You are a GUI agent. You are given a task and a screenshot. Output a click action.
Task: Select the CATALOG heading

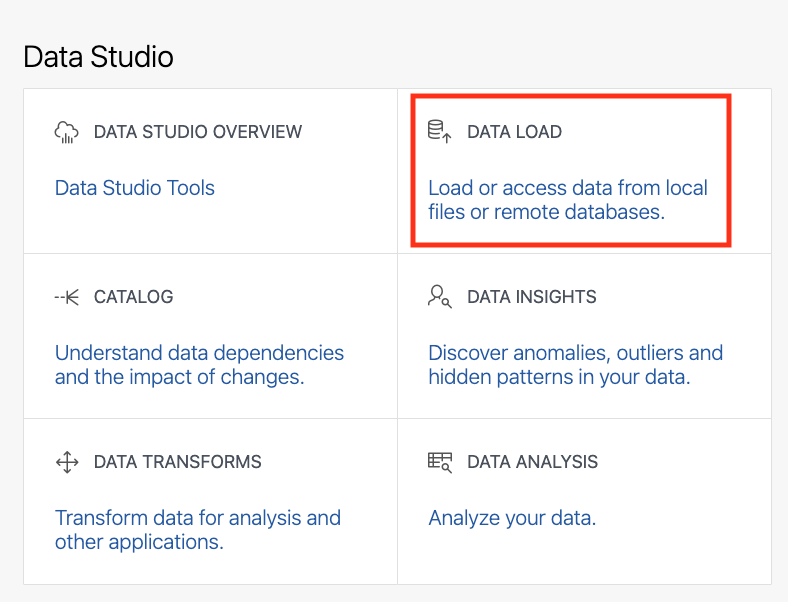[x=134, y=296]
